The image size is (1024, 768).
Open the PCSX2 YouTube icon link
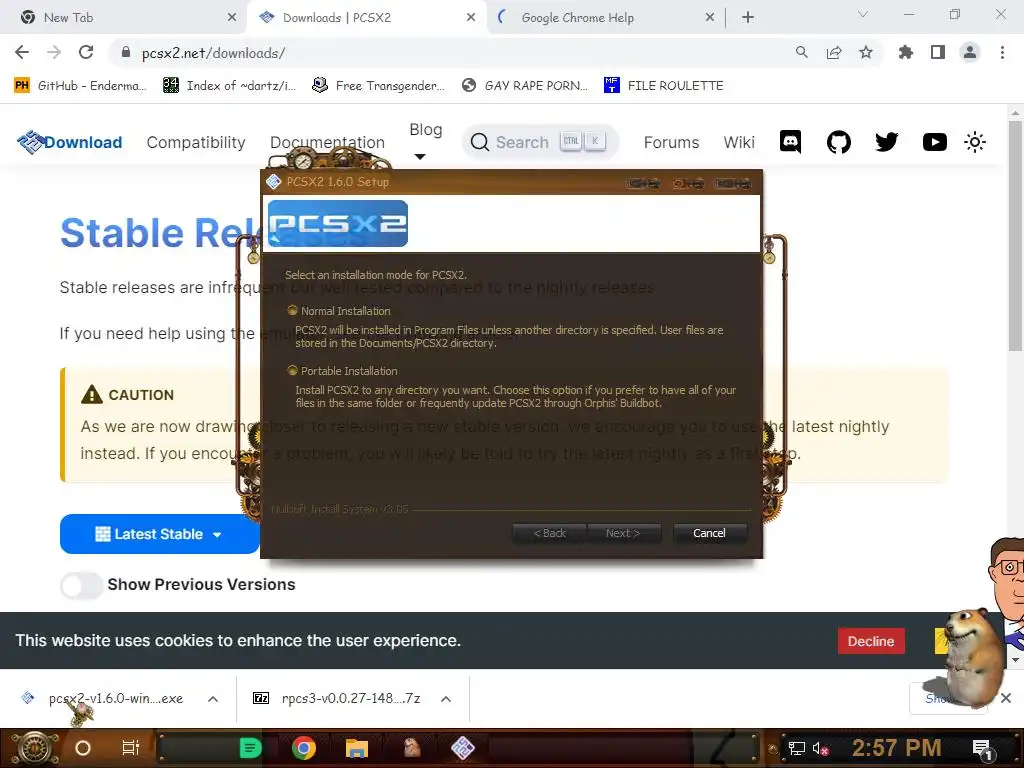935,142
